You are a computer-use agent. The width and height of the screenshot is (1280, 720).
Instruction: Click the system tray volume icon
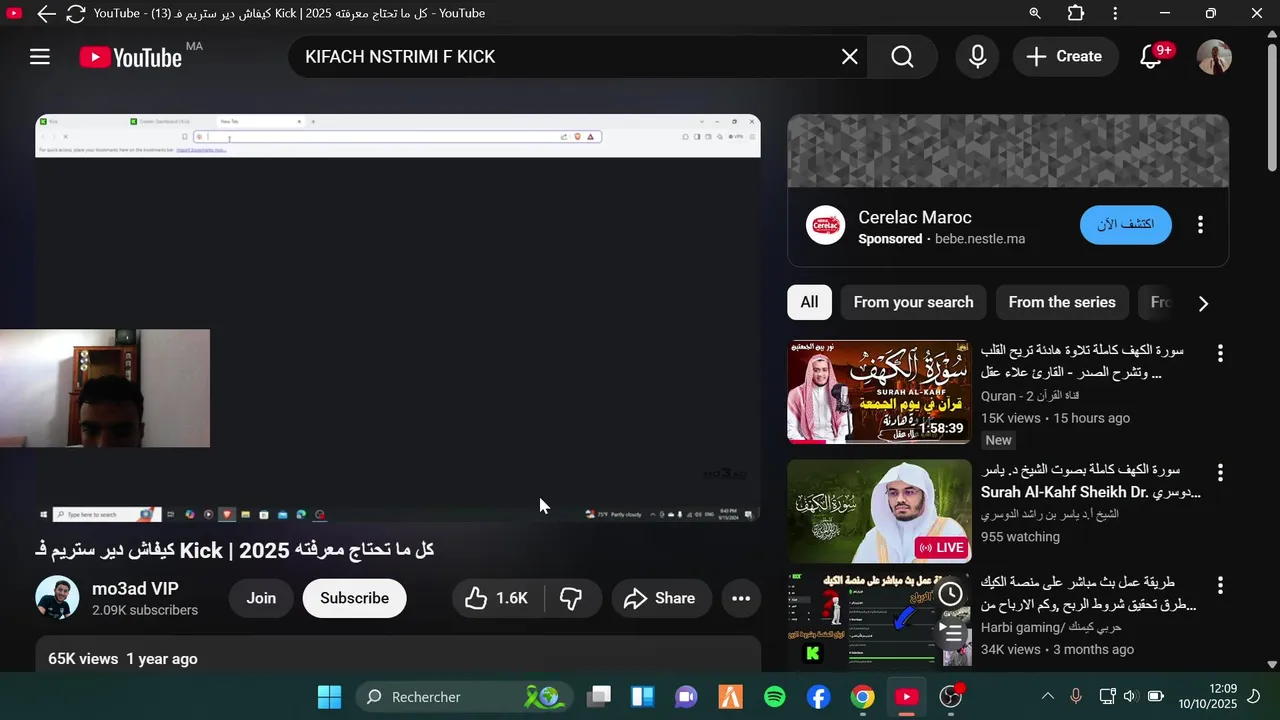click(1130, 696)
